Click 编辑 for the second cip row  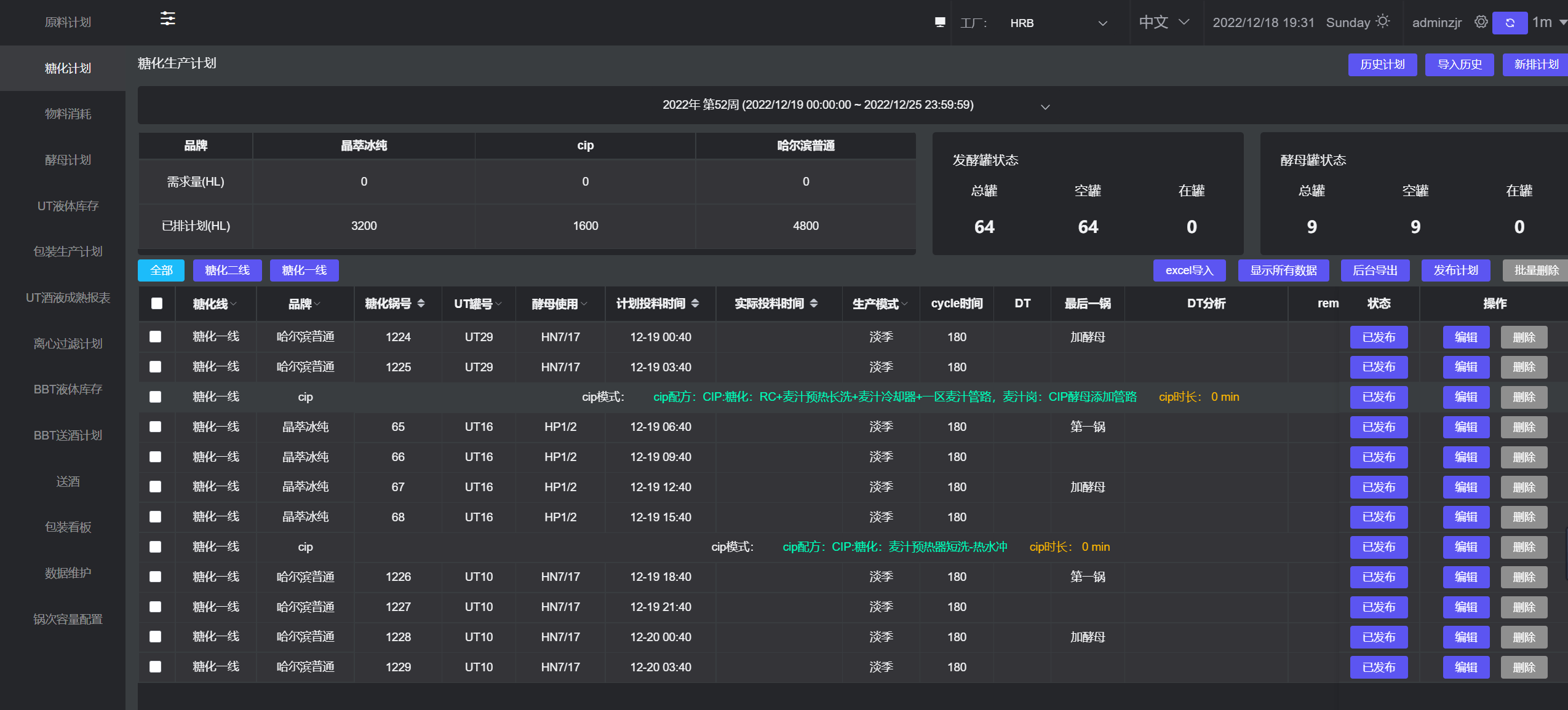tap(1466, 547)
